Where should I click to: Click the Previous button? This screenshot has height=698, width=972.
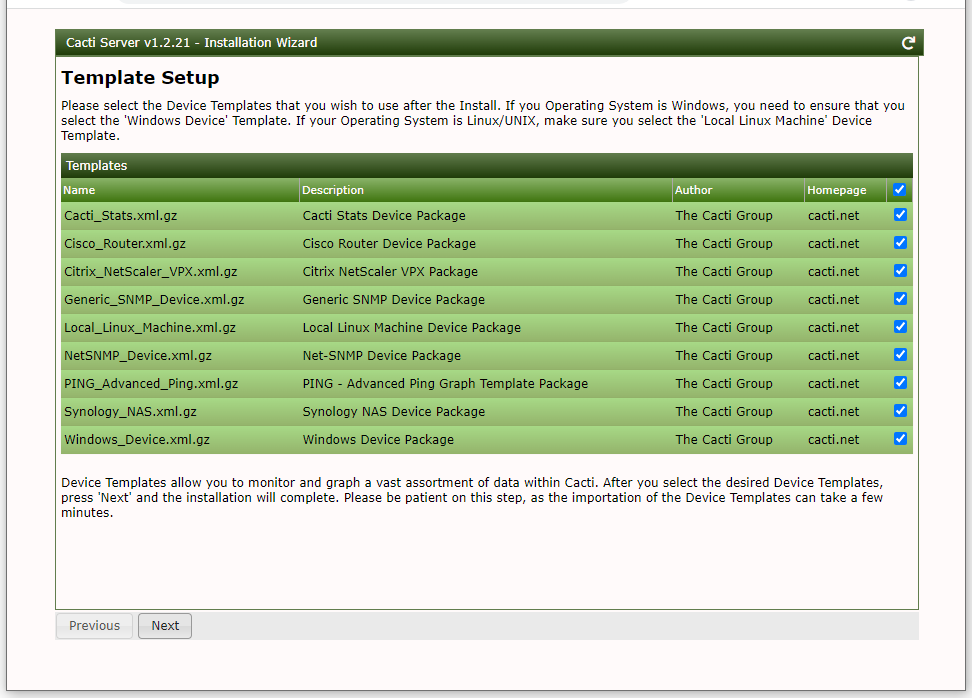pyautogui.click(x=94, y=625)
